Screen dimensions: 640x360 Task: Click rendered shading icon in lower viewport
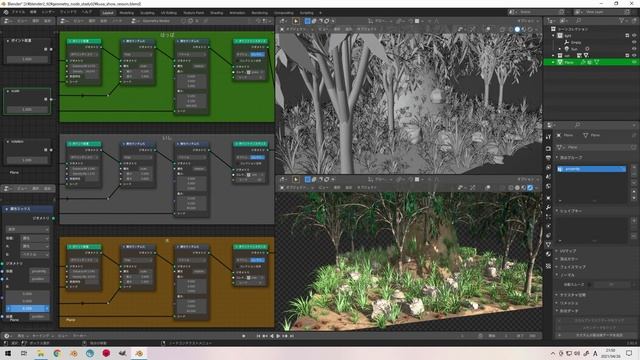coord(530,188)
